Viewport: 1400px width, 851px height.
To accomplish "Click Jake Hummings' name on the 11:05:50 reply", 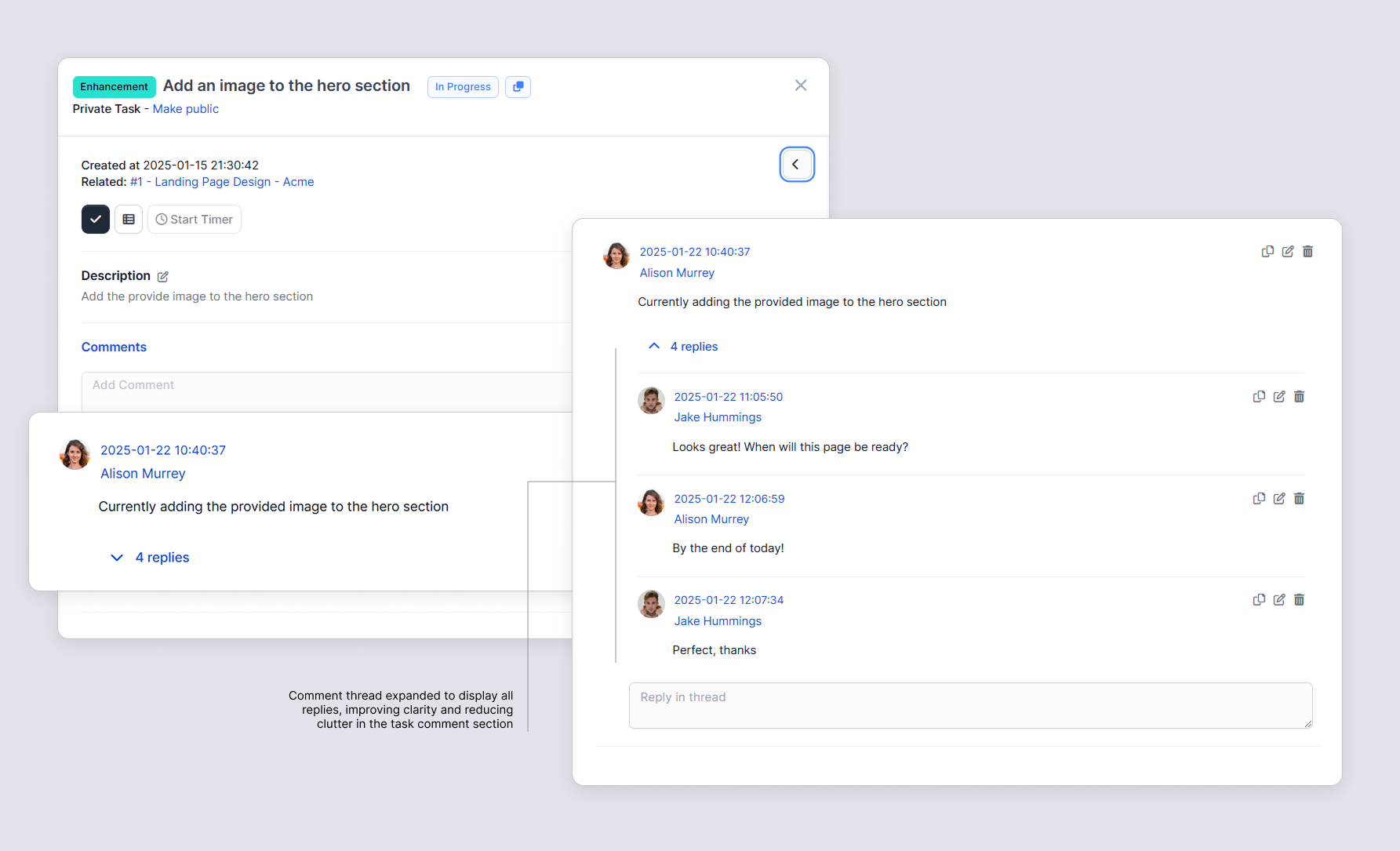I will (718, 417).
